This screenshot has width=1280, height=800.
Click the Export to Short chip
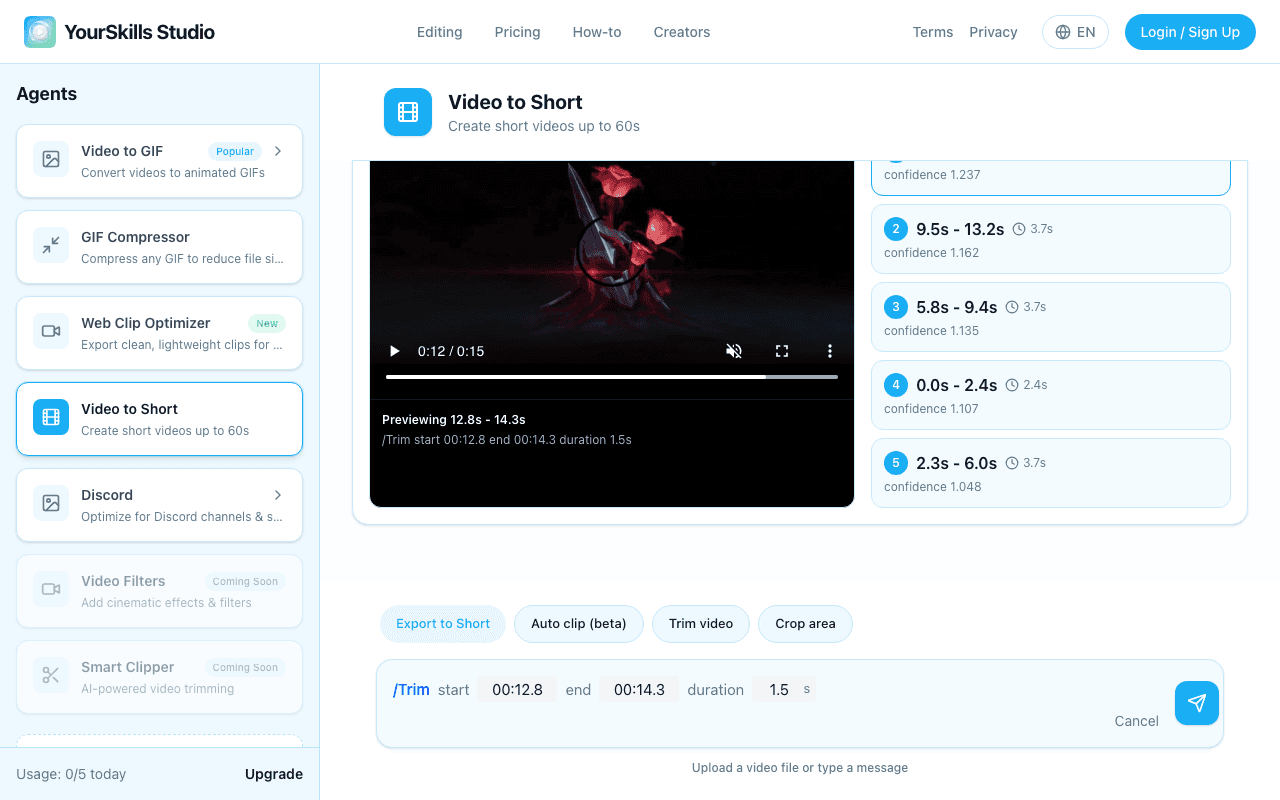click(x=443, y=623)
